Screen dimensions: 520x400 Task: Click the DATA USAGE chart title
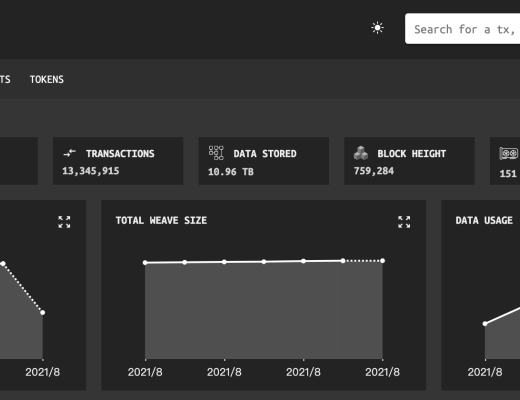click(484, 220)
